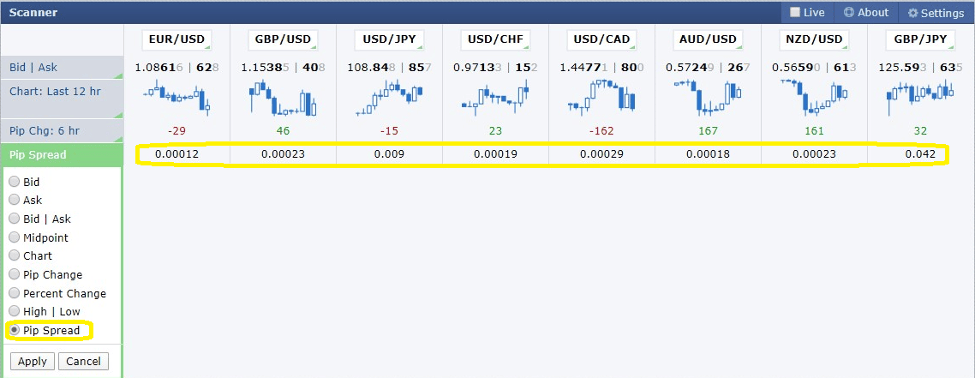The width and height of the screenshot is (977, 379).
Task: Choose the Bid | Ask radio option
Action: coord(14,219)
